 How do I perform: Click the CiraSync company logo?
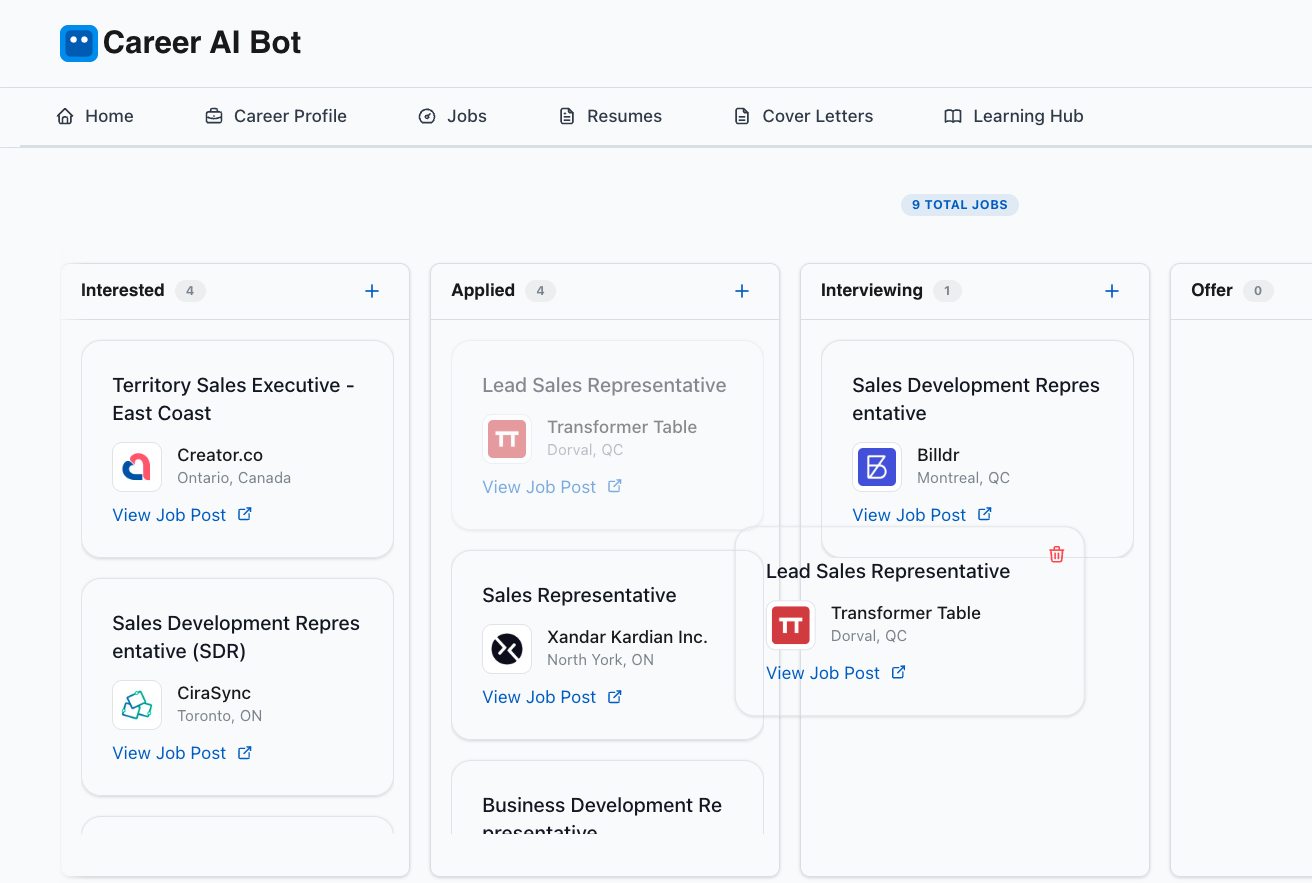click(x=137, y=705)
